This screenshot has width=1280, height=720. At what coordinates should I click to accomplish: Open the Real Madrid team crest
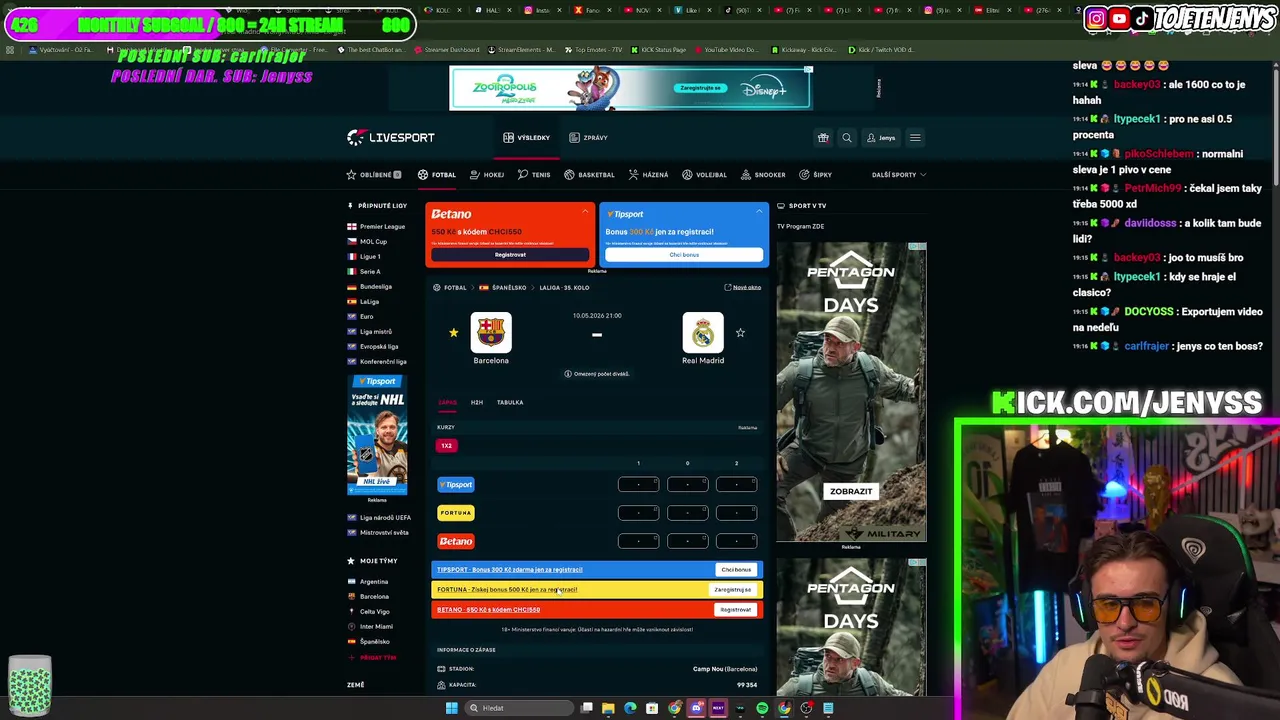coord(703,333)
